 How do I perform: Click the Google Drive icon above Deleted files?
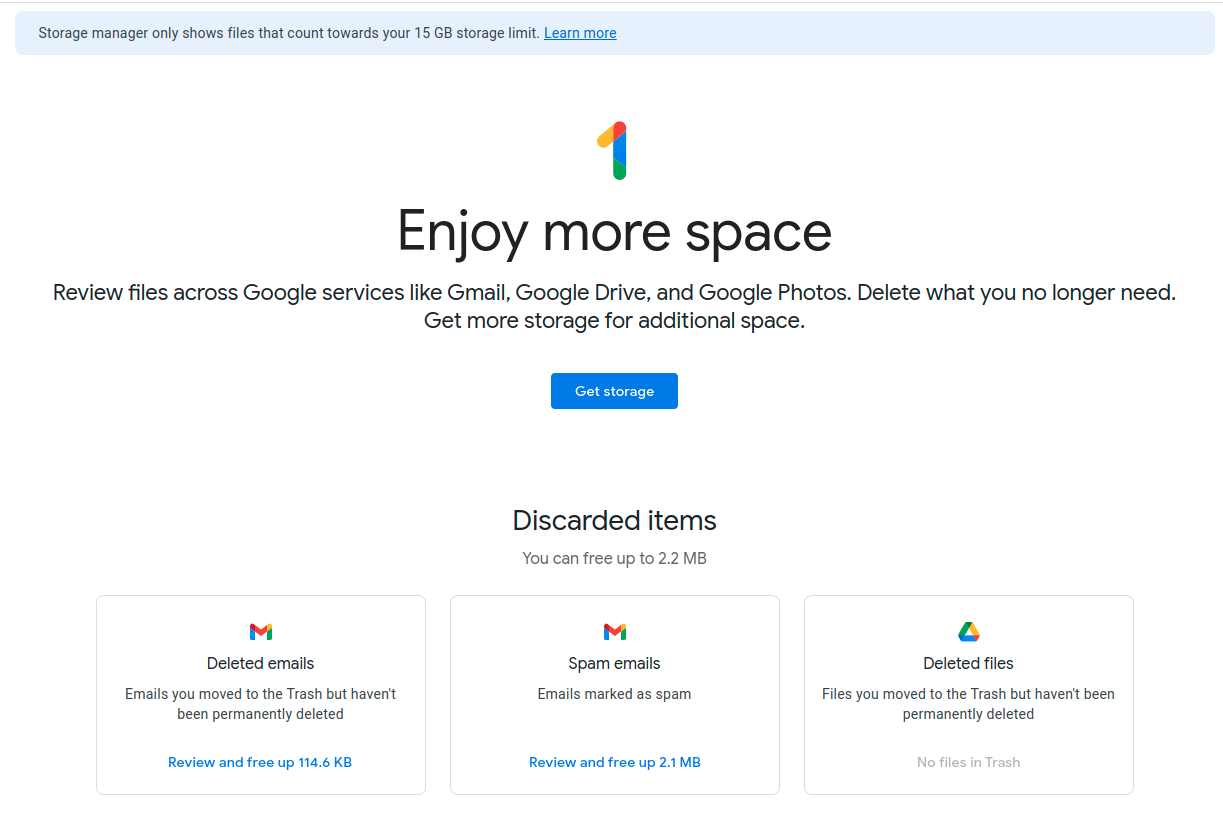point(969,632)
